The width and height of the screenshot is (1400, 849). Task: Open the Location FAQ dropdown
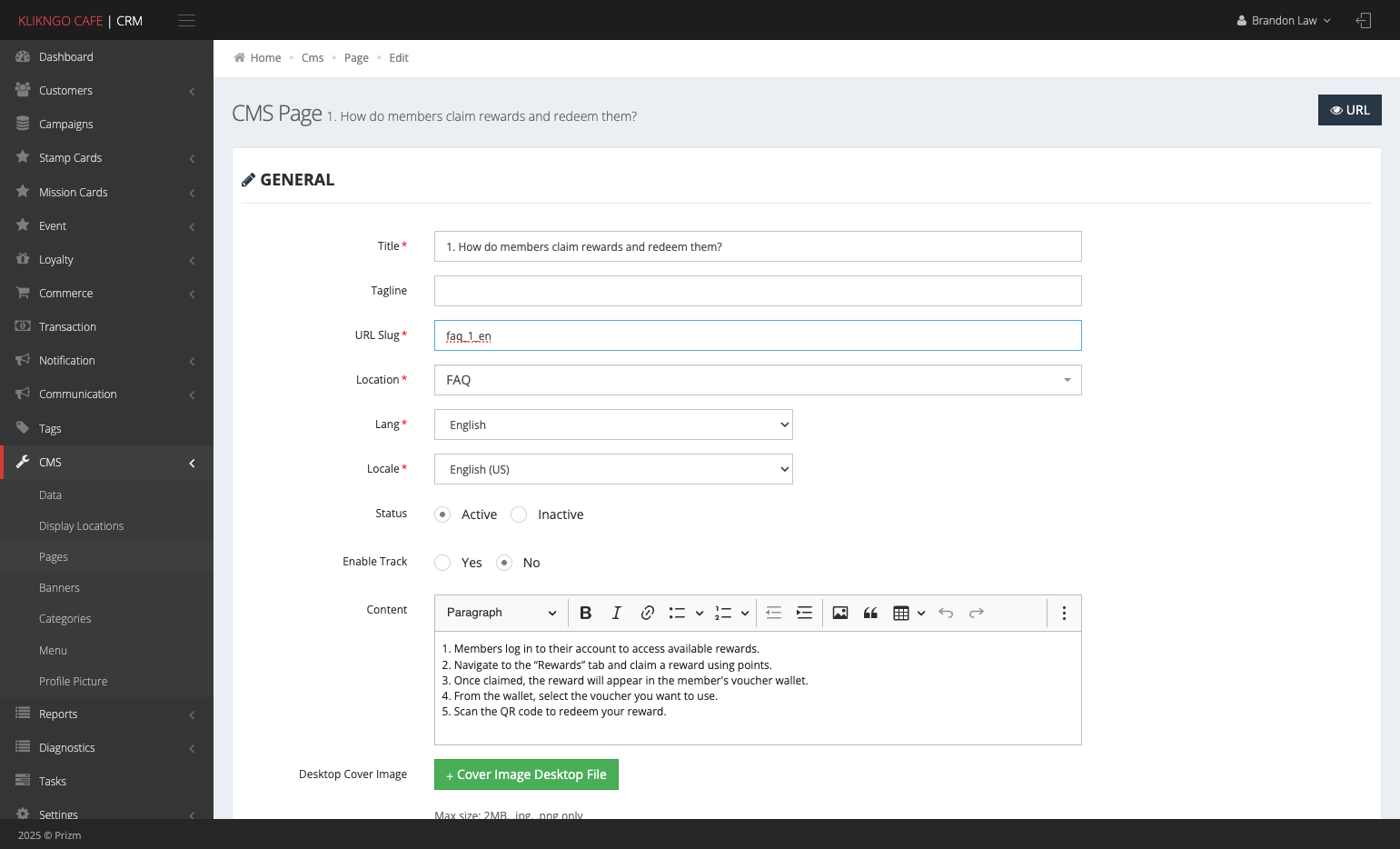758,380
